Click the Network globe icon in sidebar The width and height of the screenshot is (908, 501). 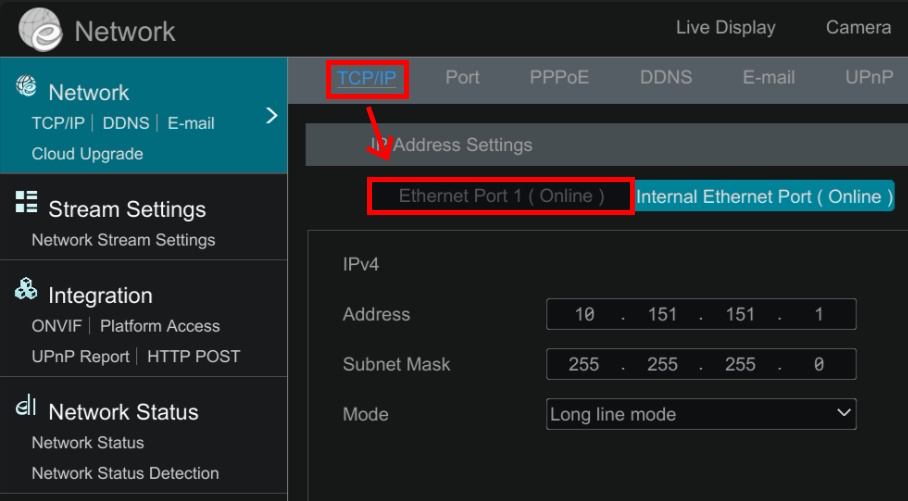(x=27, y=88)
